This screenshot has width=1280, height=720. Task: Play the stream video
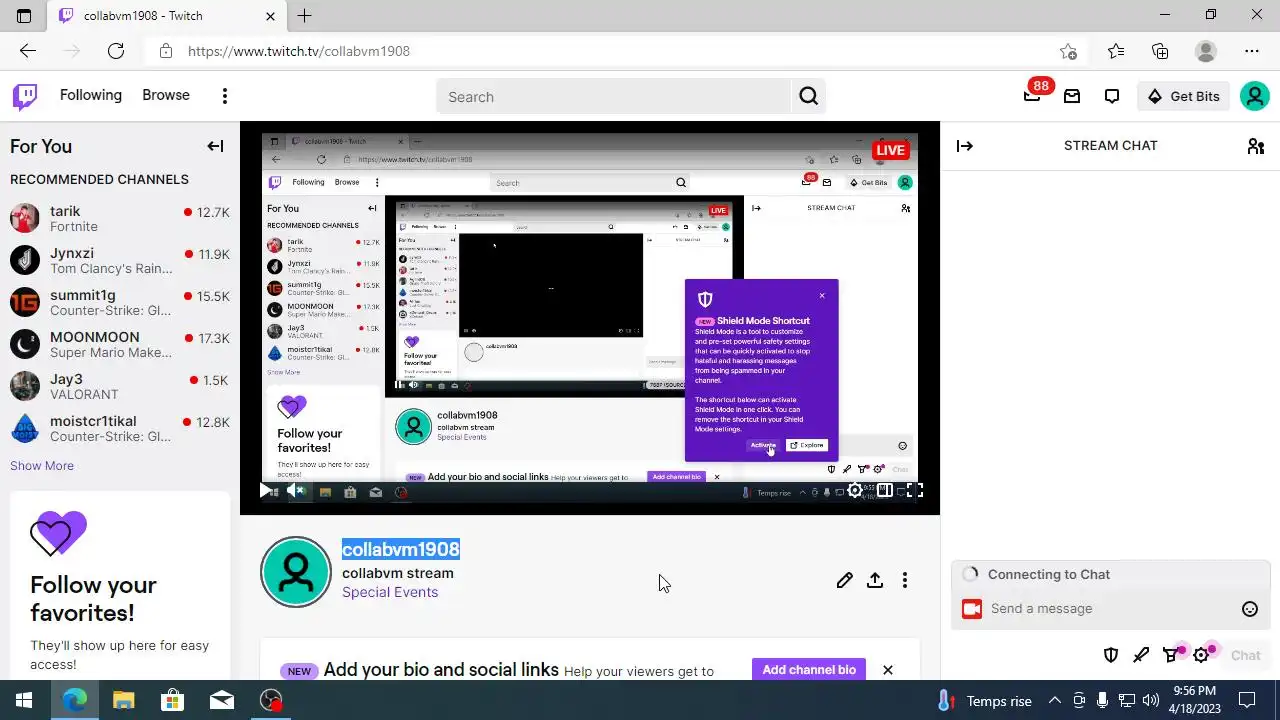click(265, 490)
